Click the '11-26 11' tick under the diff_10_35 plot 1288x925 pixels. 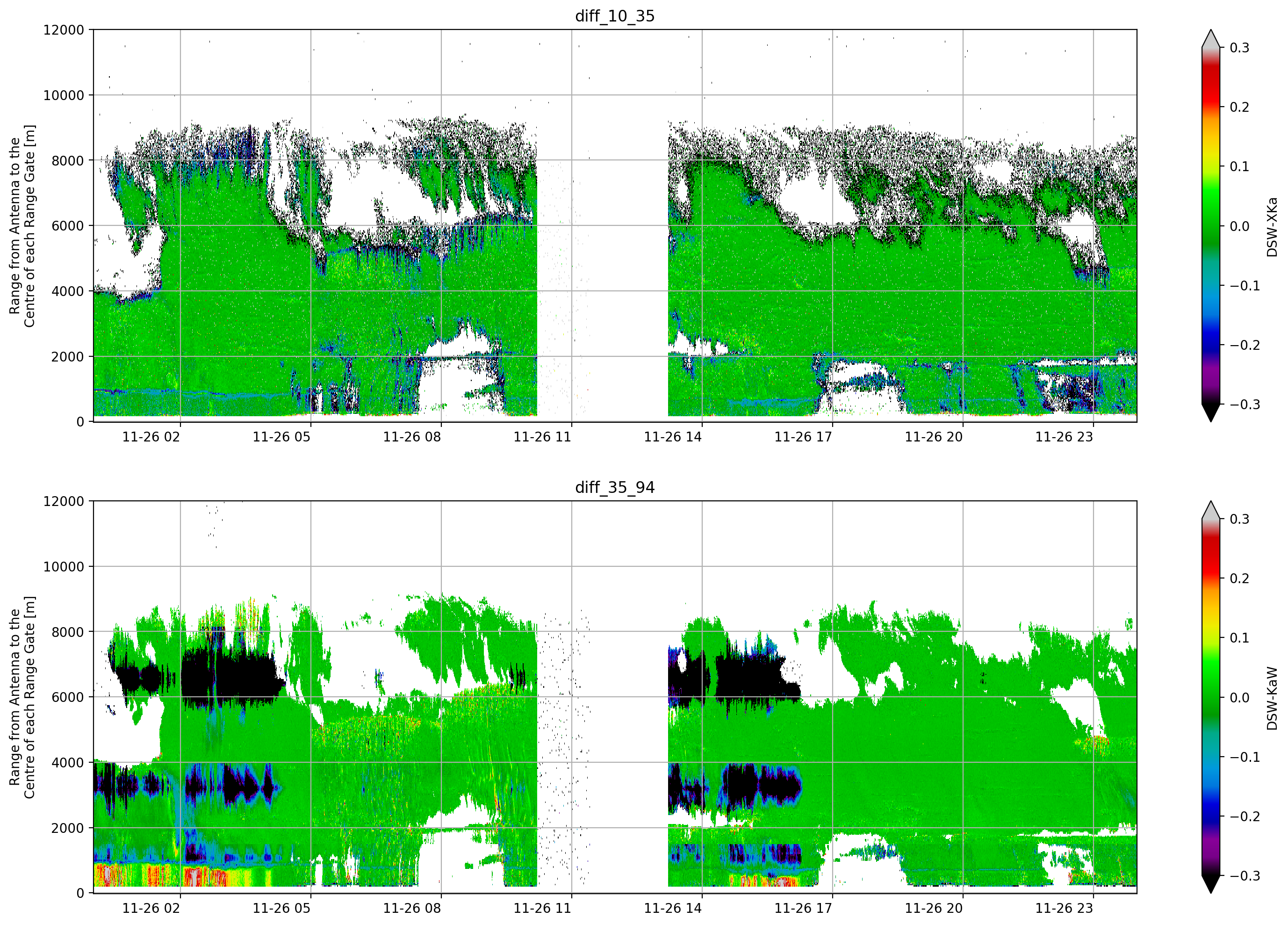[x=542, y=437]
